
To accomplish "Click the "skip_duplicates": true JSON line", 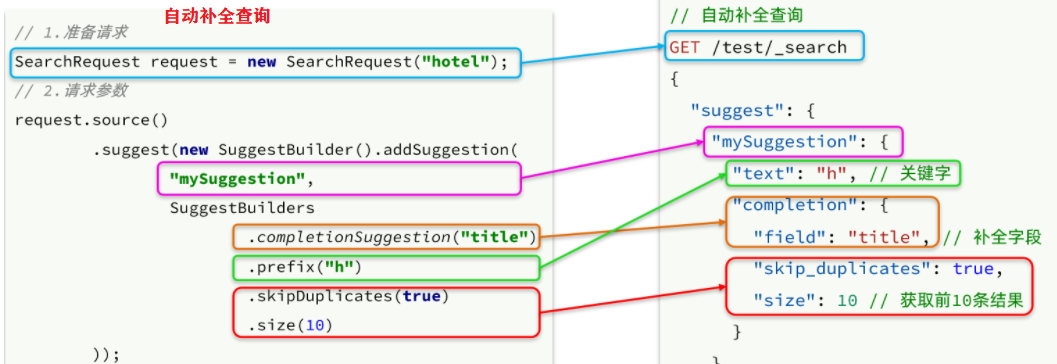I will click(x=878, y=268).
